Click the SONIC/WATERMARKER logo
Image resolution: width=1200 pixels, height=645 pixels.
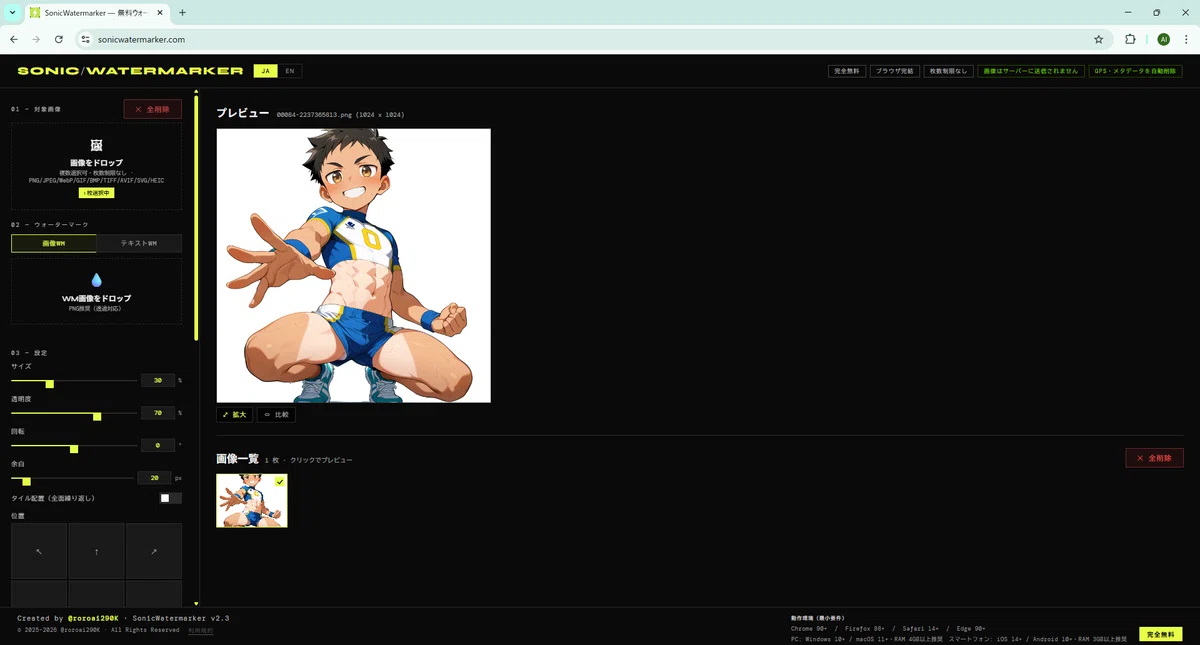click(130, 71)
